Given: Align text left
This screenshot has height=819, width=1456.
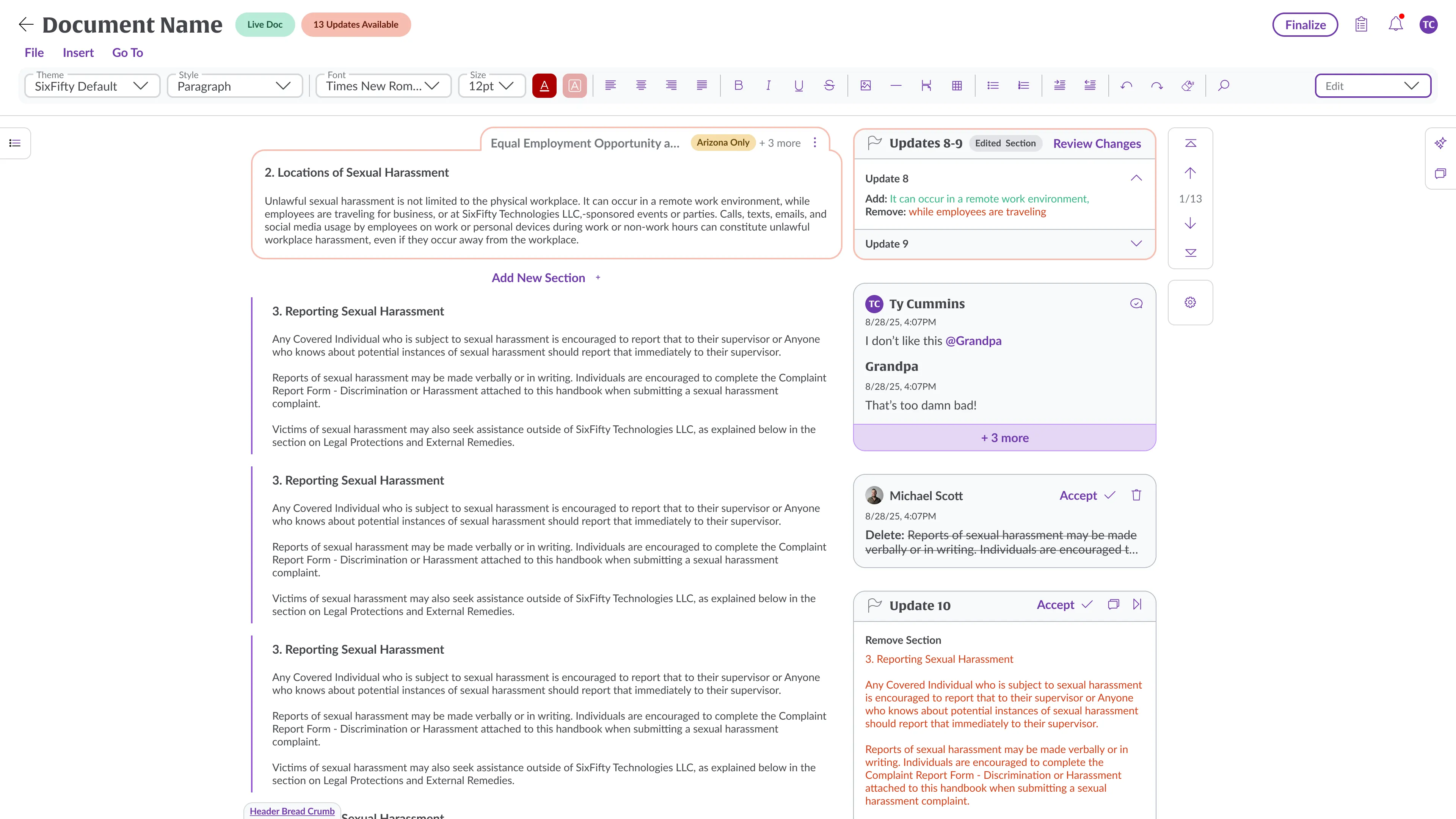Looking at the screenshot, I should click(x=610, y=85).
